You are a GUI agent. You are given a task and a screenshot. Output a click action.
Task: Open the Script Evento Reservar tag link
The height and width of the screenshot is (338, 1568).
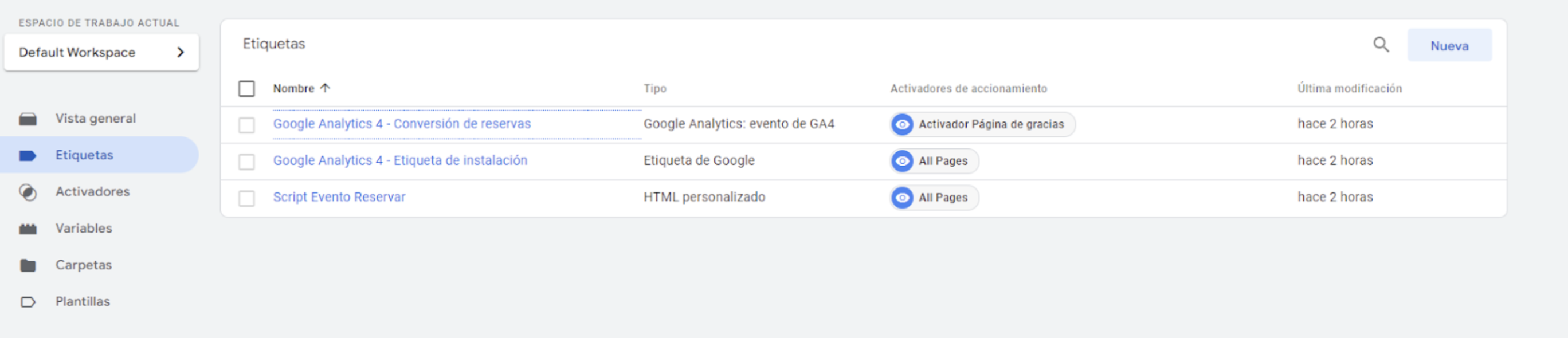[339, 196]
